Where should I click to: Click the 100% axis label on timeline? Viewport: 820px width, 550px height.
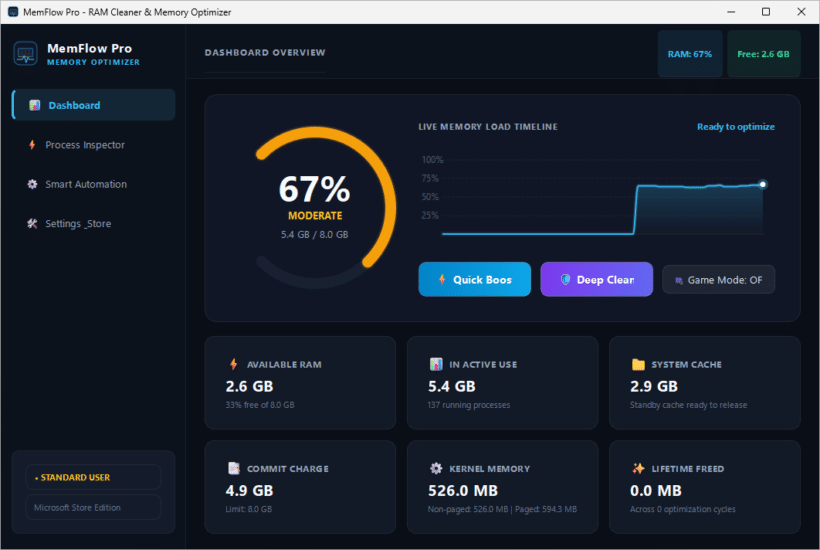tap(432, 159)
